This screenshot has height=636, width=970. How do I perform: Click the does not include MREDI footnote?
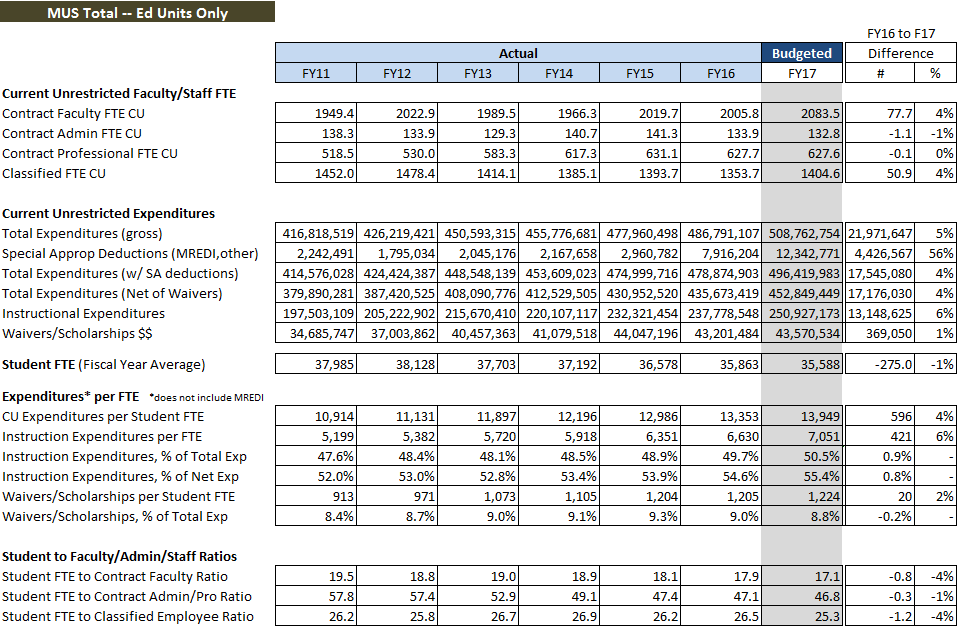click(x=206, y=397)
